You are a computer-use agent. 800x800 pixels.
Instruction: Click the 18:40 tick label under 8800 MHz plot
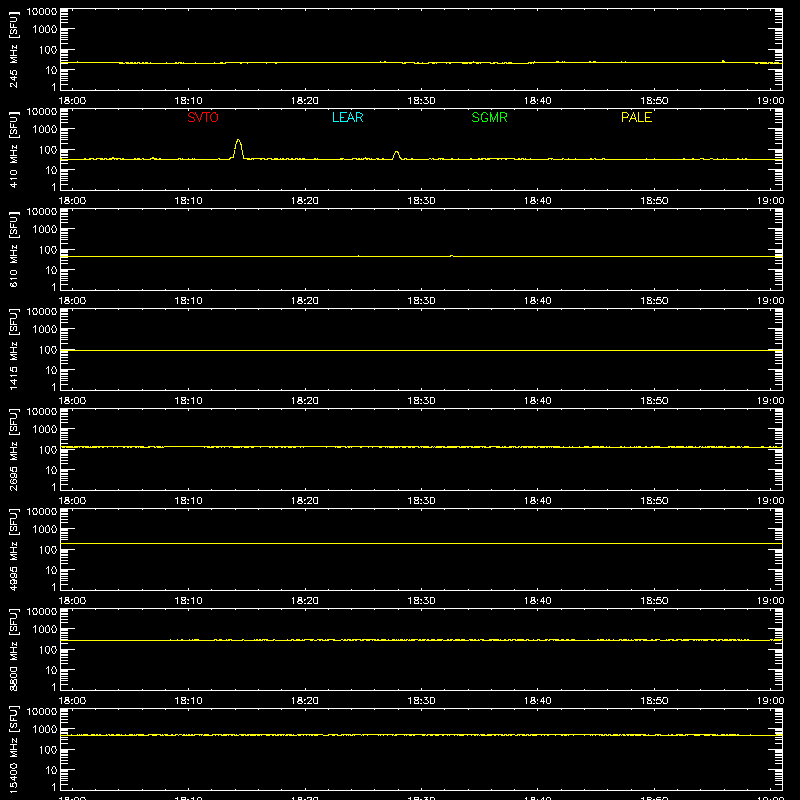click(538, 701)
